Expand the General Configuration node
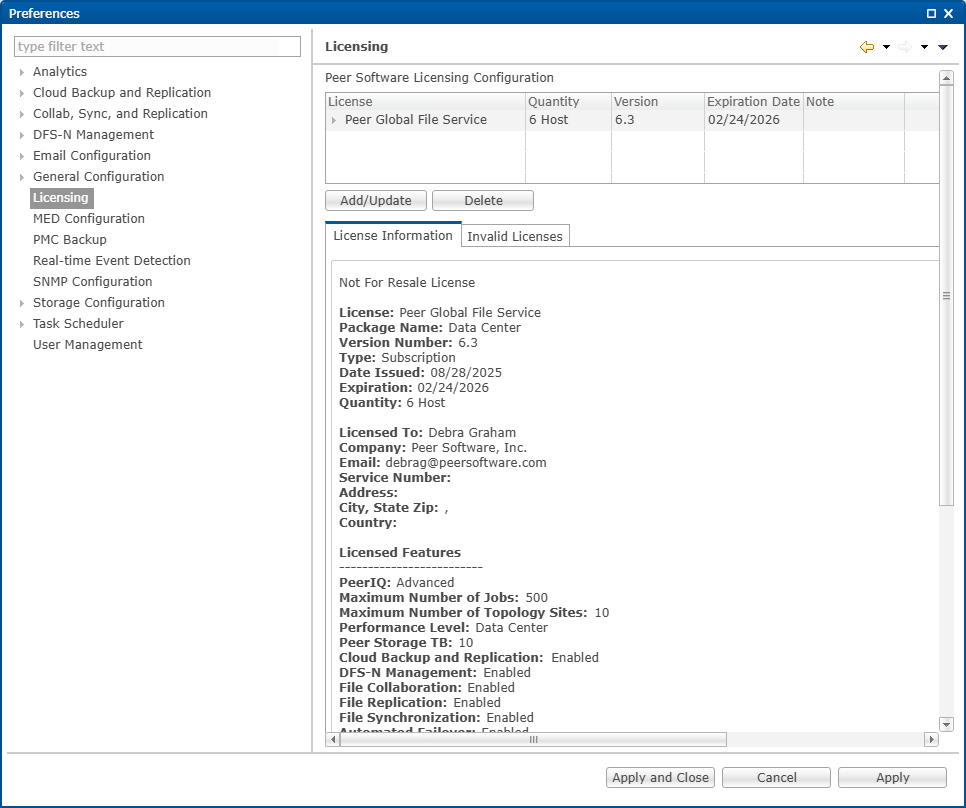 tap(22, 177)
